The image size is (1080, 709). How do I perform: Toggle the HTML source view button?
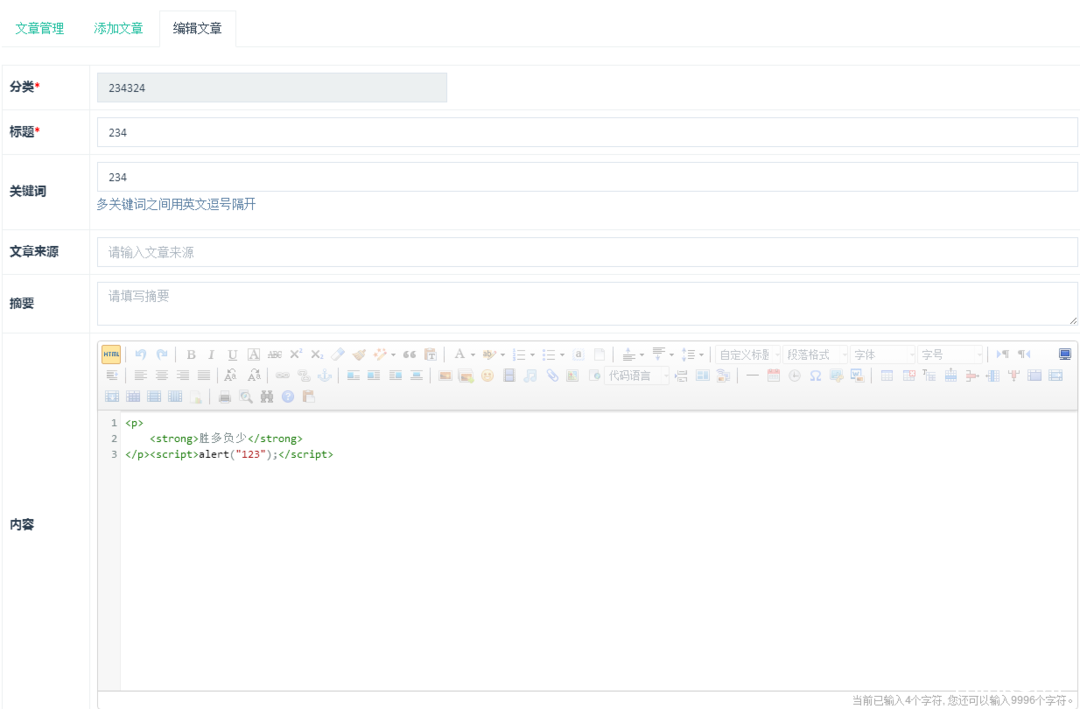click(111, 354)
